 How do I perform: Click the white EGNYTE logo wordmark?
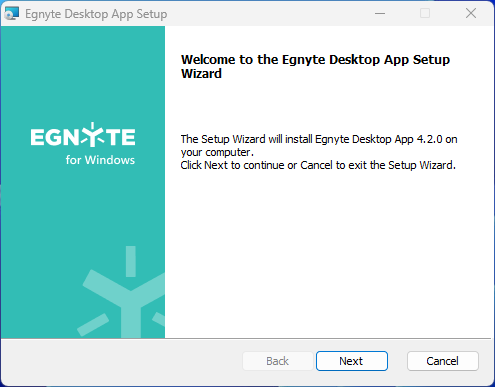pyautogui.click(x=83, y=135)
